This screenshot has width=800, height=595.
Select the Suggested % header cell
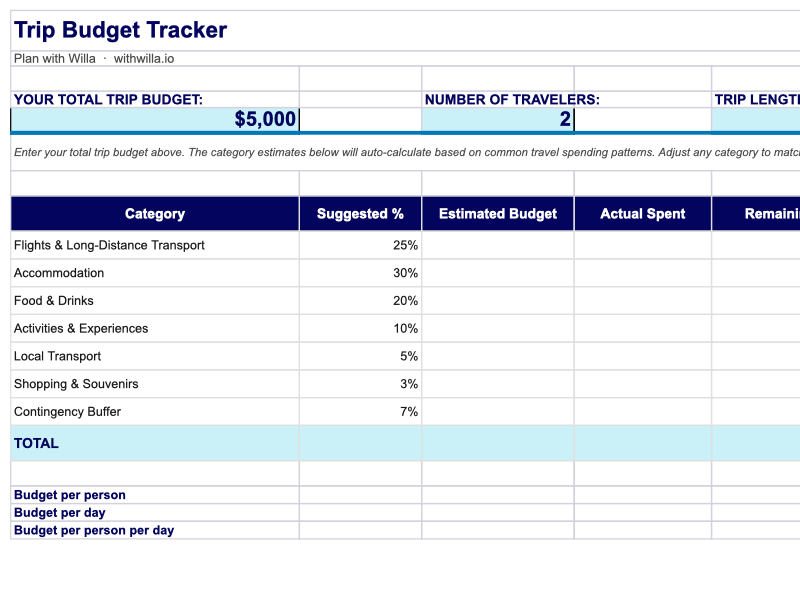[360, 214]
